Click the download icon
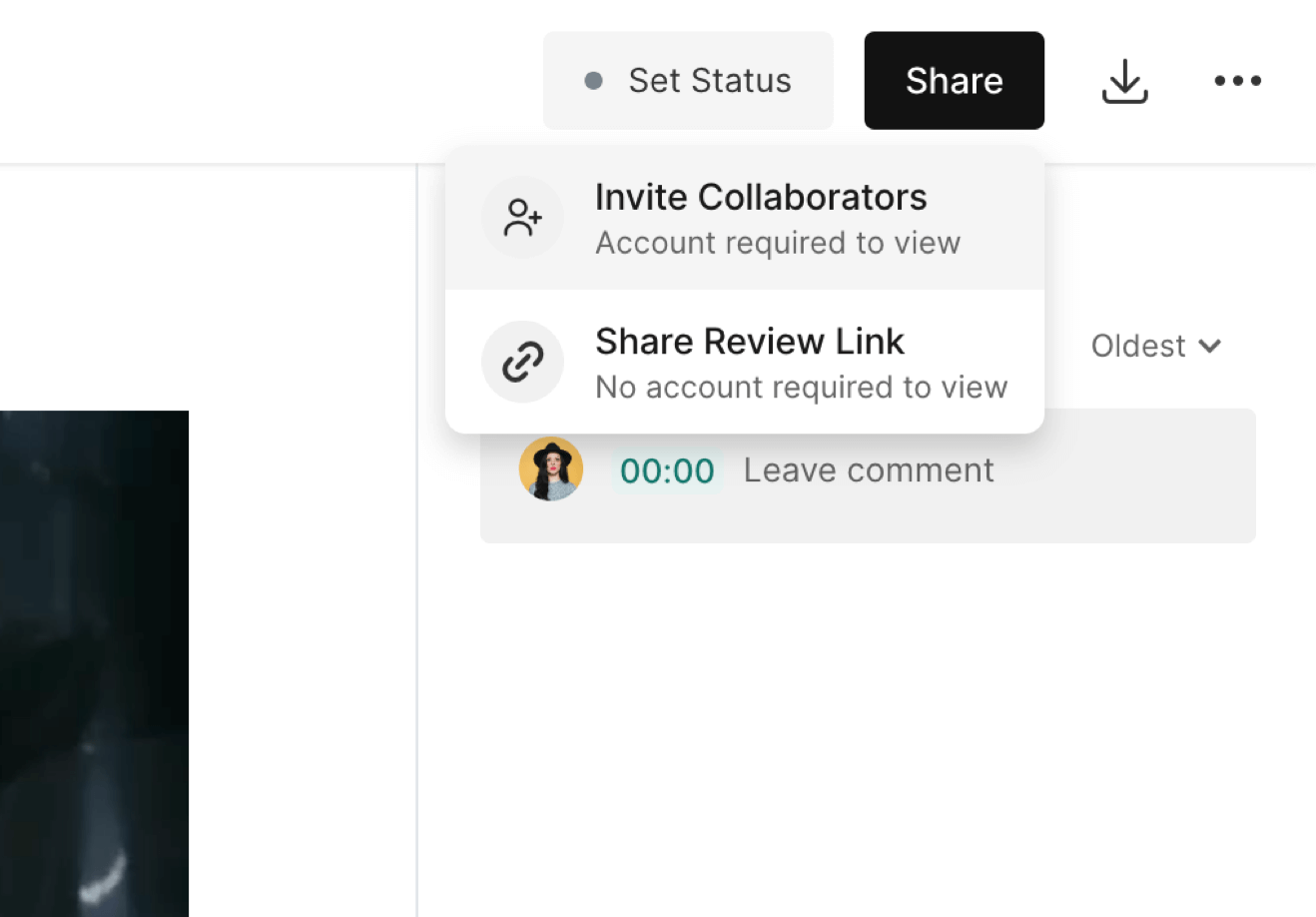Image resolution: width=1316 pixels, height=917 pixels. point(1124,81)
